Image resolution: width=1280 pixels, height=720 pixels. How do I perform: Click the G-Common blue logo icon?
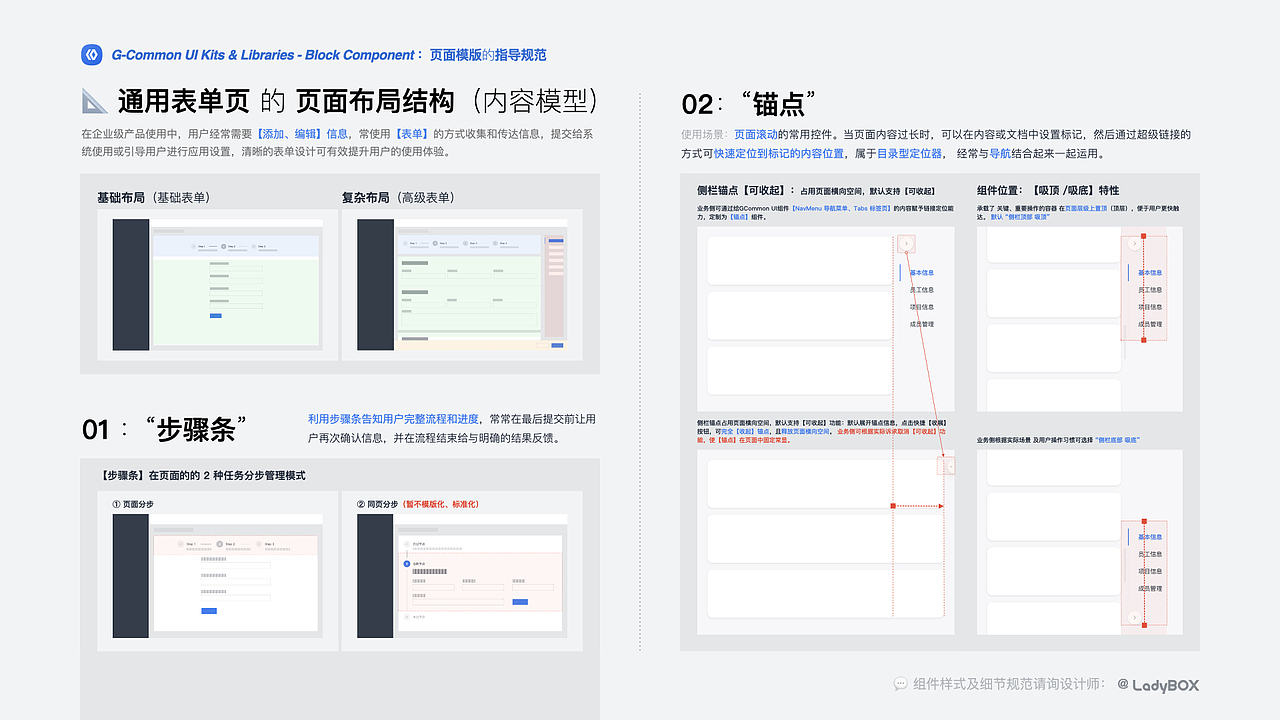[92, 55]
